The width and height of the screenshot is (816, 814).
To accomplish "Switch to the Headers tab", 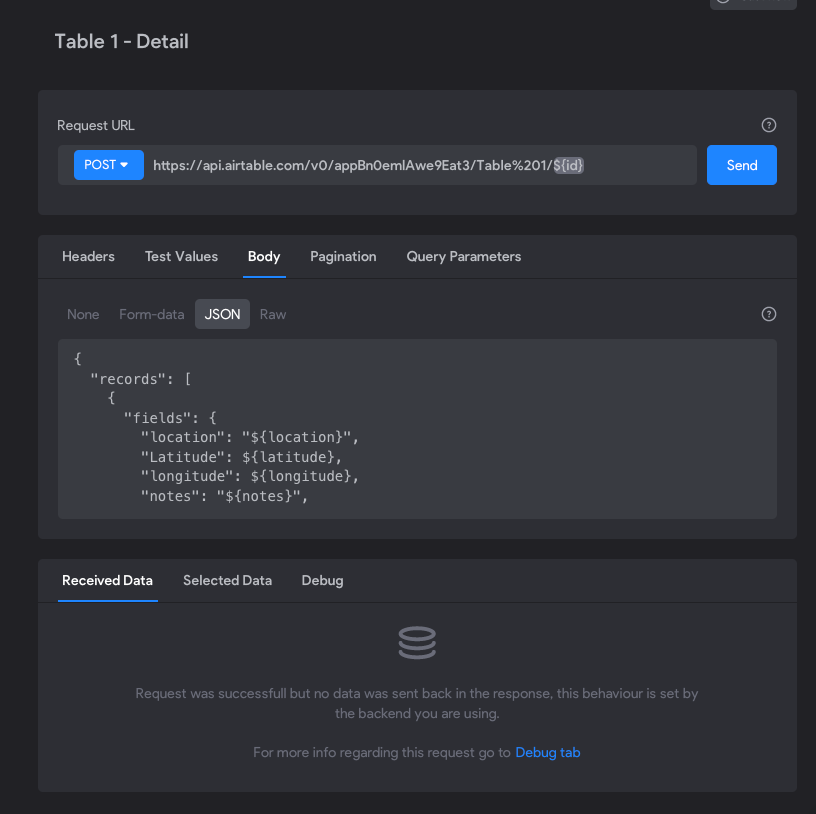I will point(88,257).
